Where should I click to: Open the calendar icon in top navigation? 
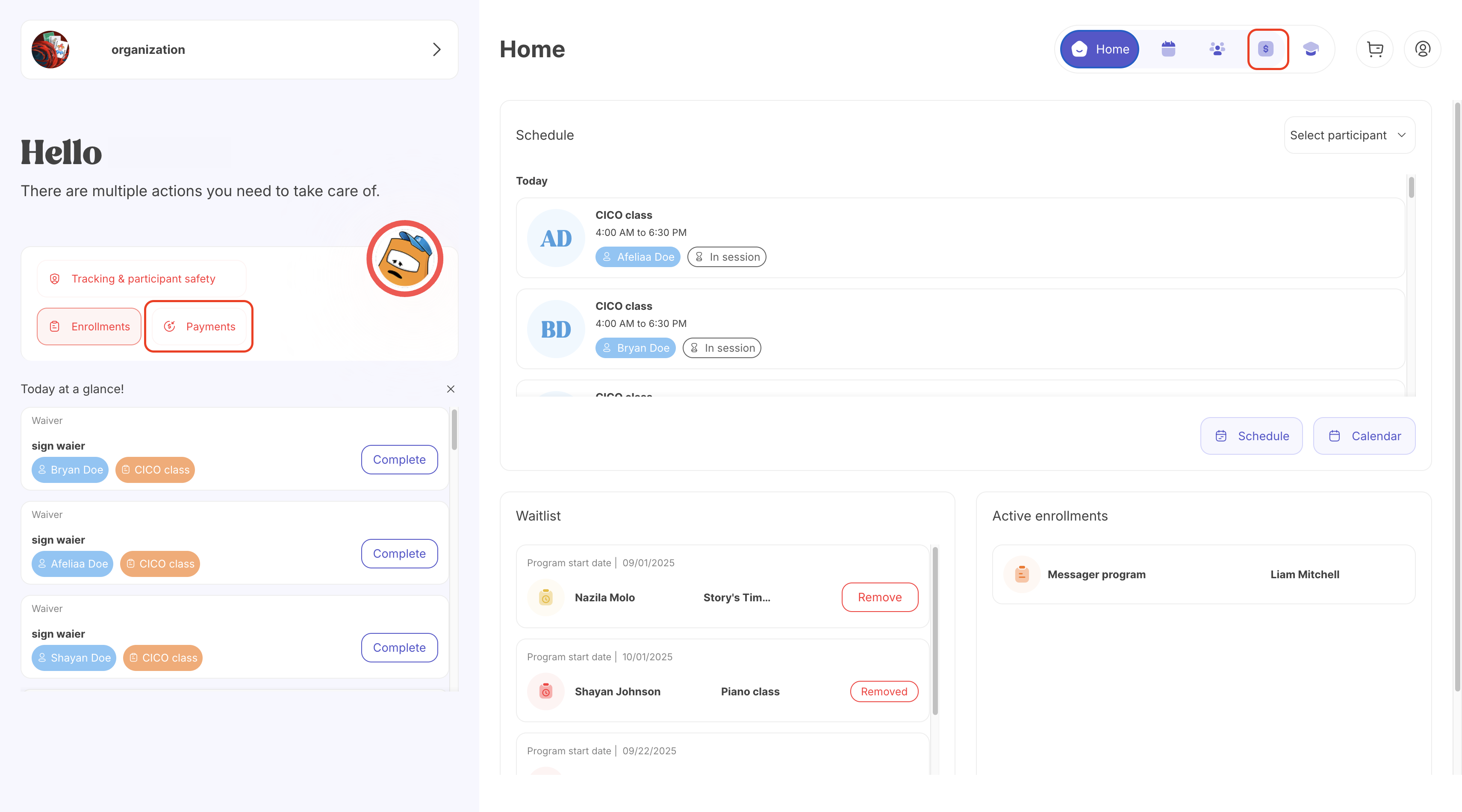pos(1168,50)
